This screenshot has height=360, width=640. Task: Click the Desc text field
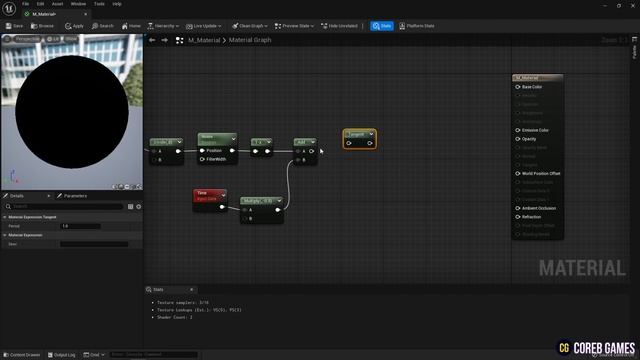click(94, 244)
